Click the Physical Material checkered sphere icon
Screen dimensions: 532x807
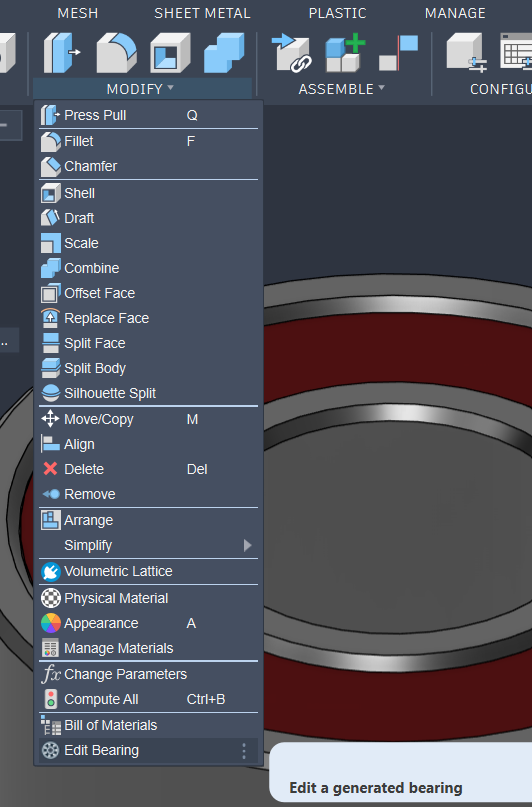(x=50, y=598)
